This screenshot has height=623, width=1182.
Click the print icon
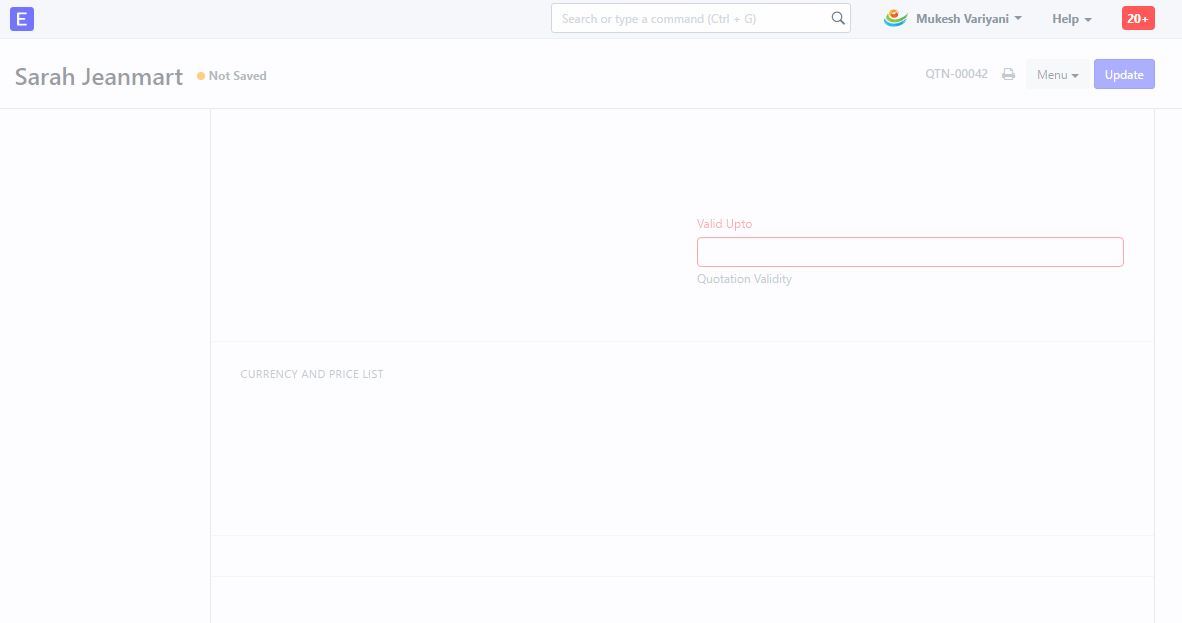pyautogui.click(x=1008, y=74)
